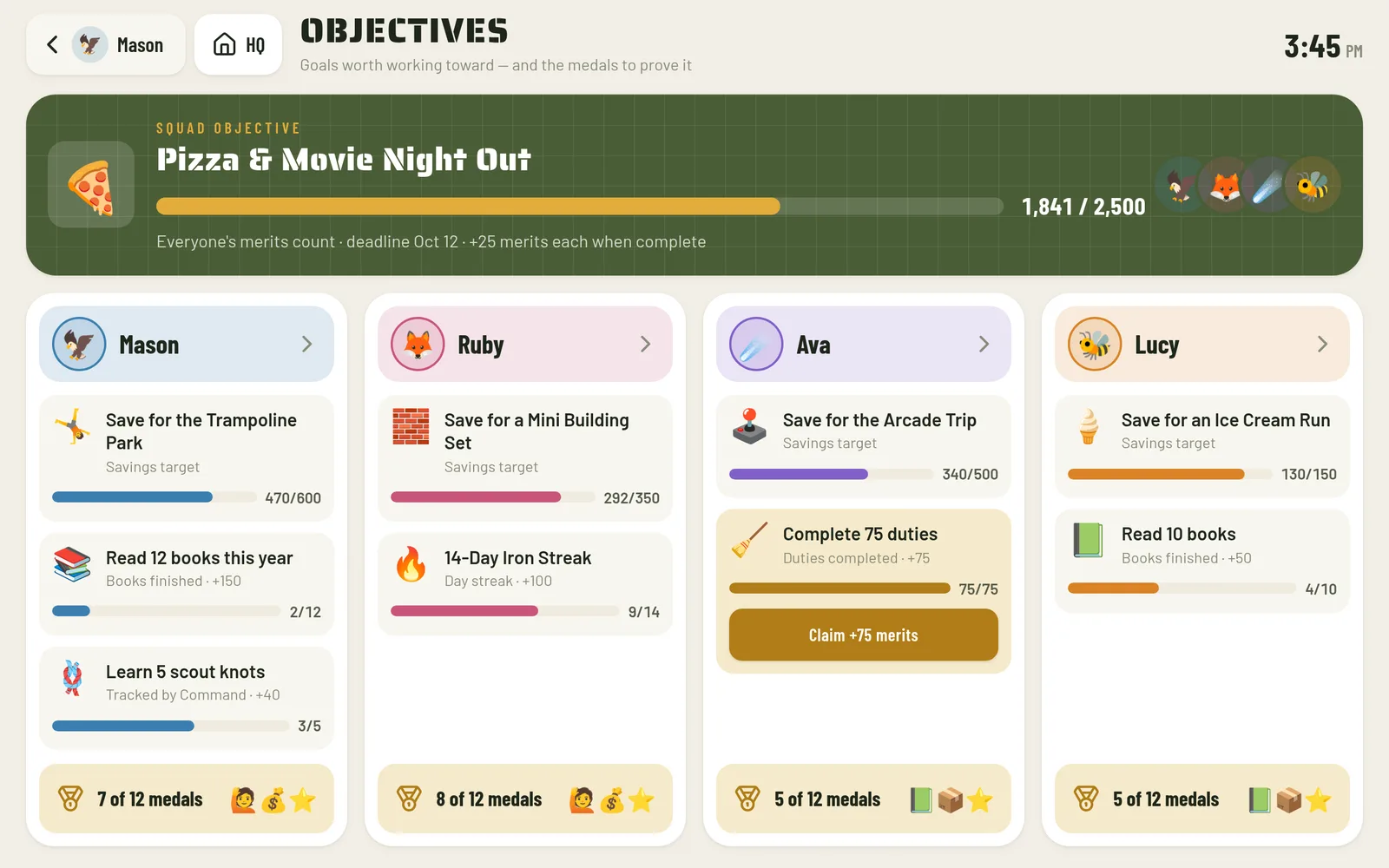
Task: Click the Learn 5 scout knots title
Action: tap(185, 672)
